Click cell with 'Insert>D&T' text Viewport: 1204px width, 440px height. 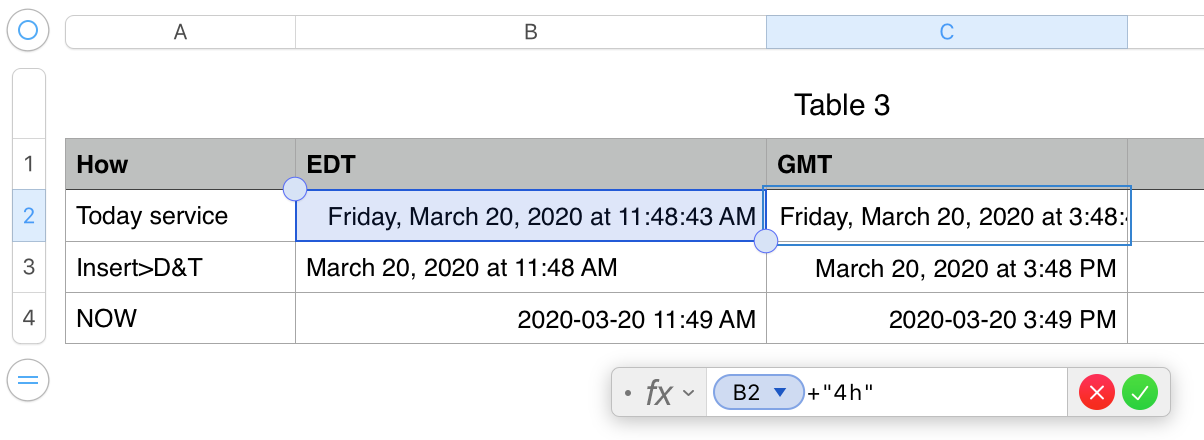pyautogui.click(x=180, y=267)
